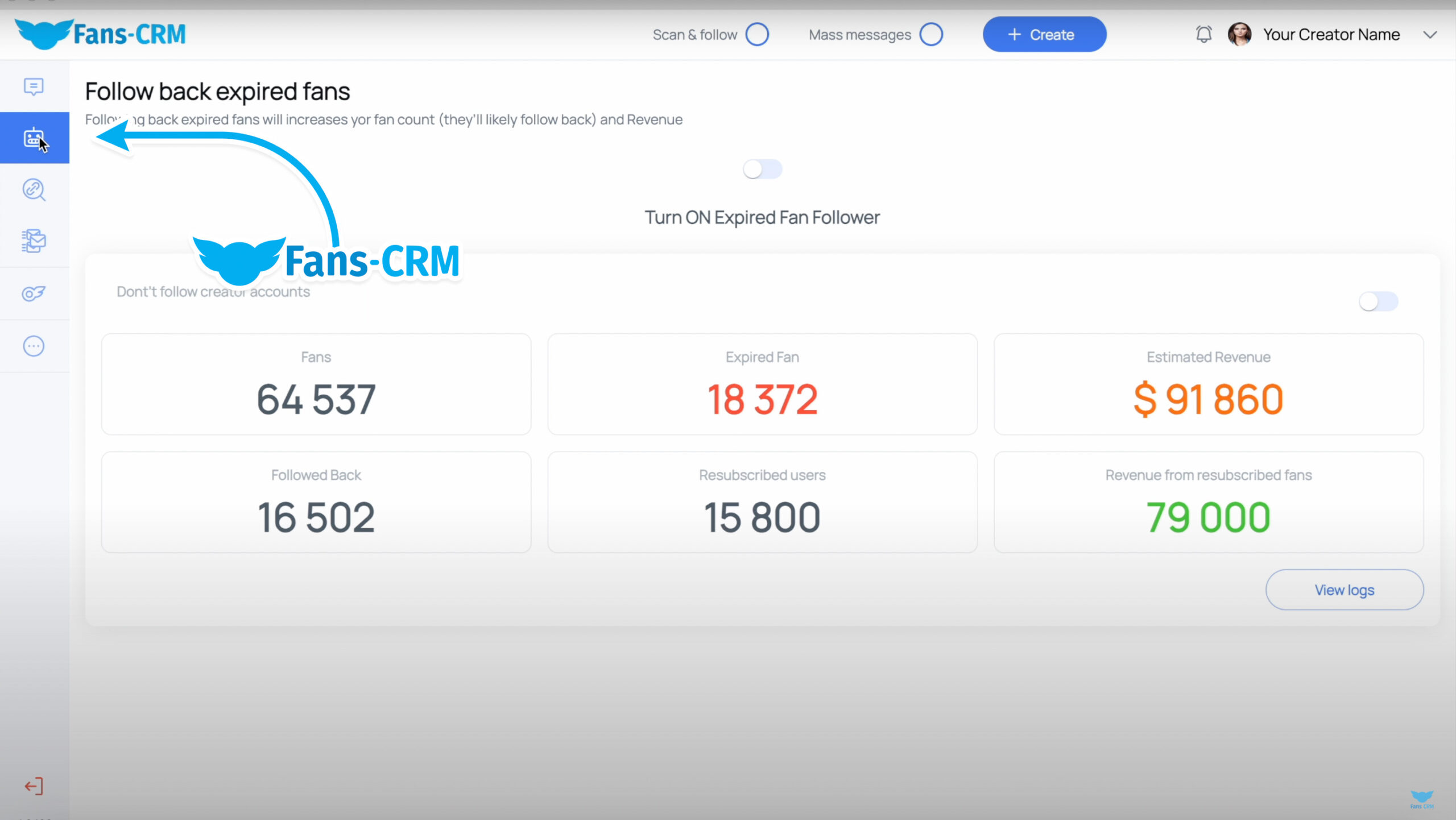Click the Fans count 64 537

[316, 399]
